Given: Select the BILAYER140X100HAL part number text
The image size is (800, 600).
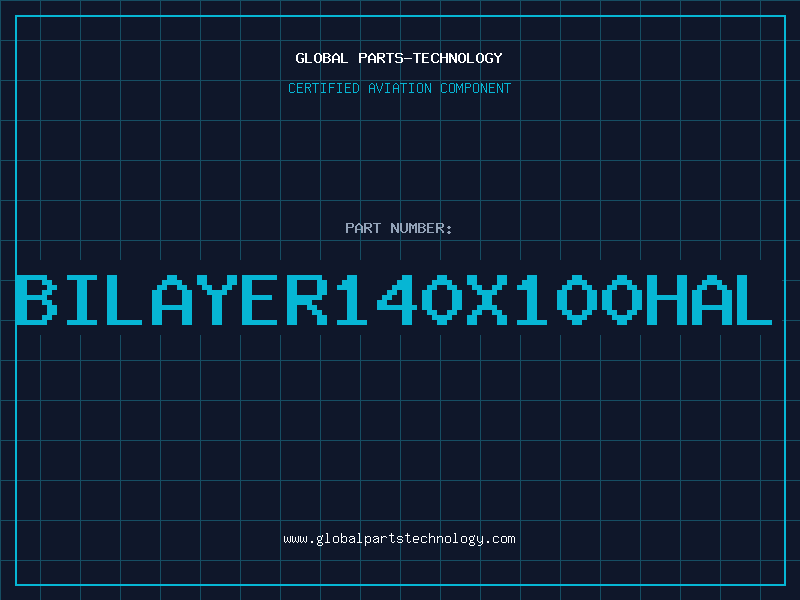Looking at the screenshot, I should (394, 300).
